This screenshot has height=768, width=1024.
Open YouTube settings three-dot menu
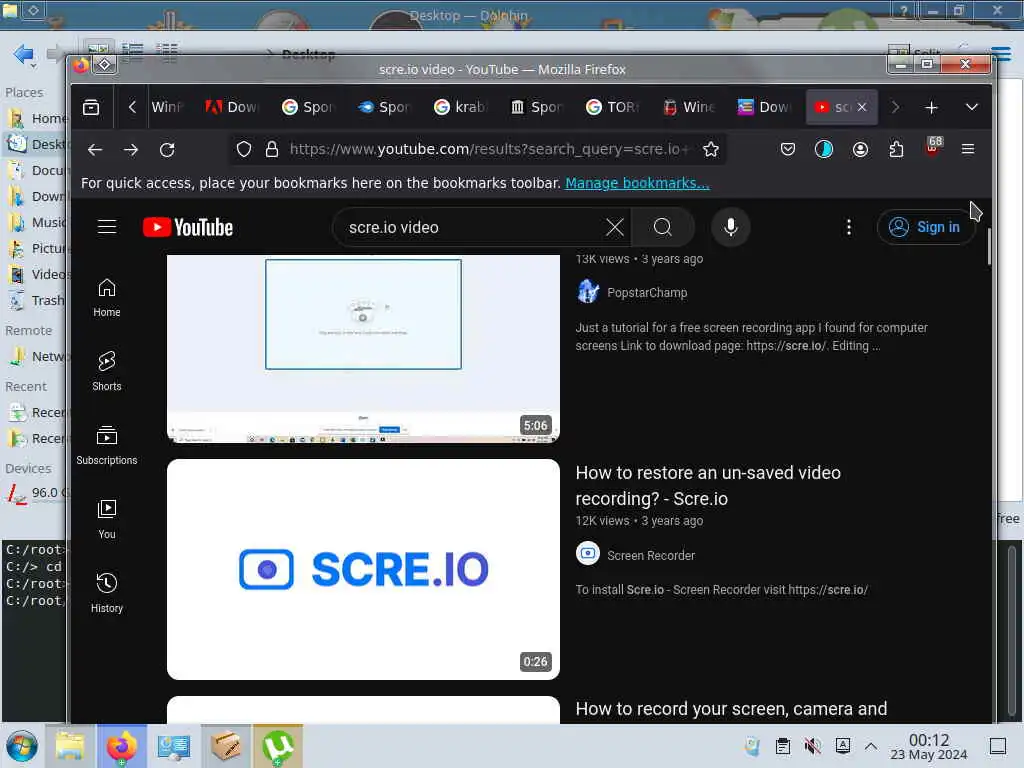tap(848, 227)
